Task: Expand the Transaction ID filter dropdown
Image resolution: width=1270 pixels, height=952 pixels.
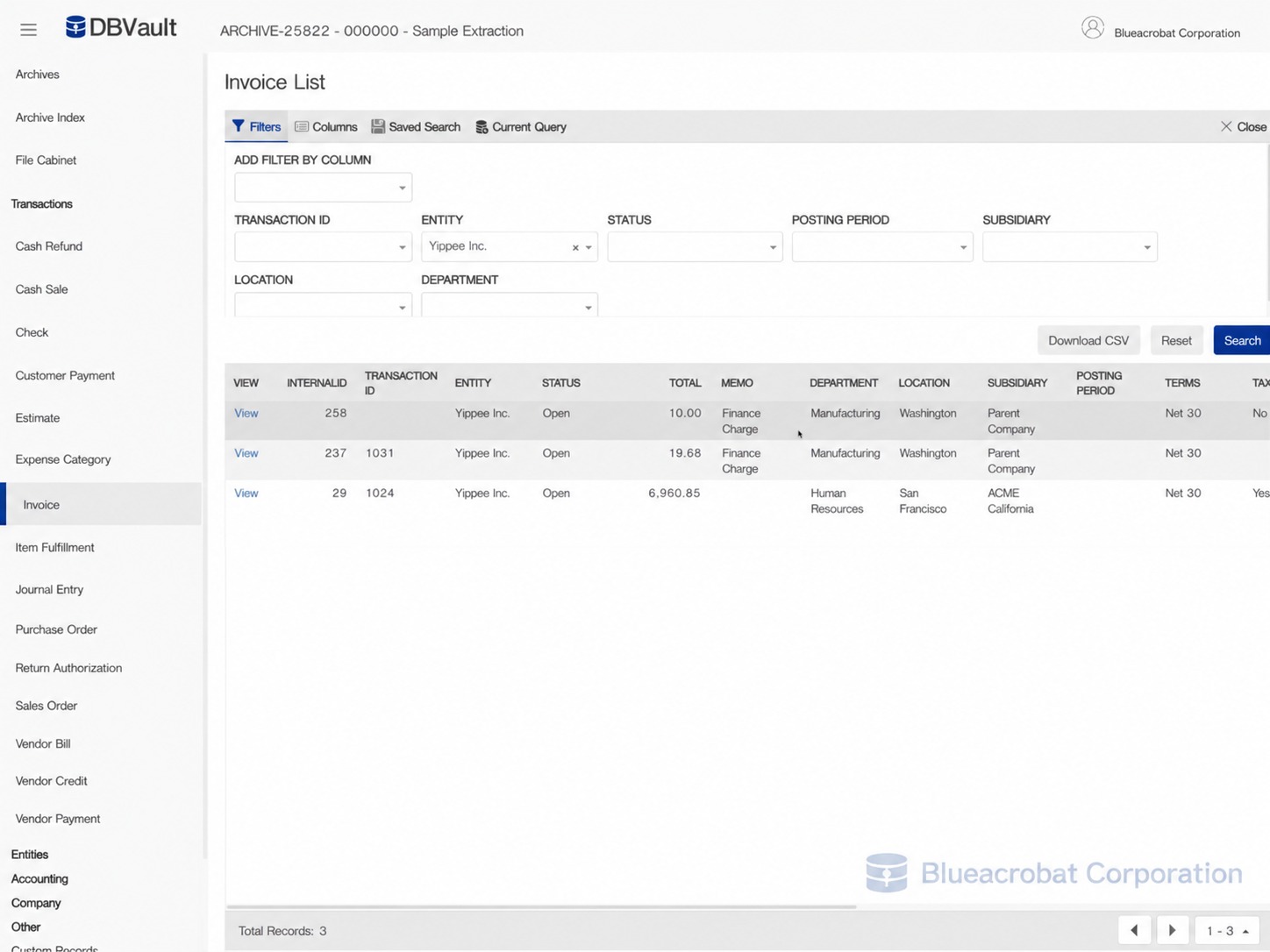Action: [x=323, y=247]
